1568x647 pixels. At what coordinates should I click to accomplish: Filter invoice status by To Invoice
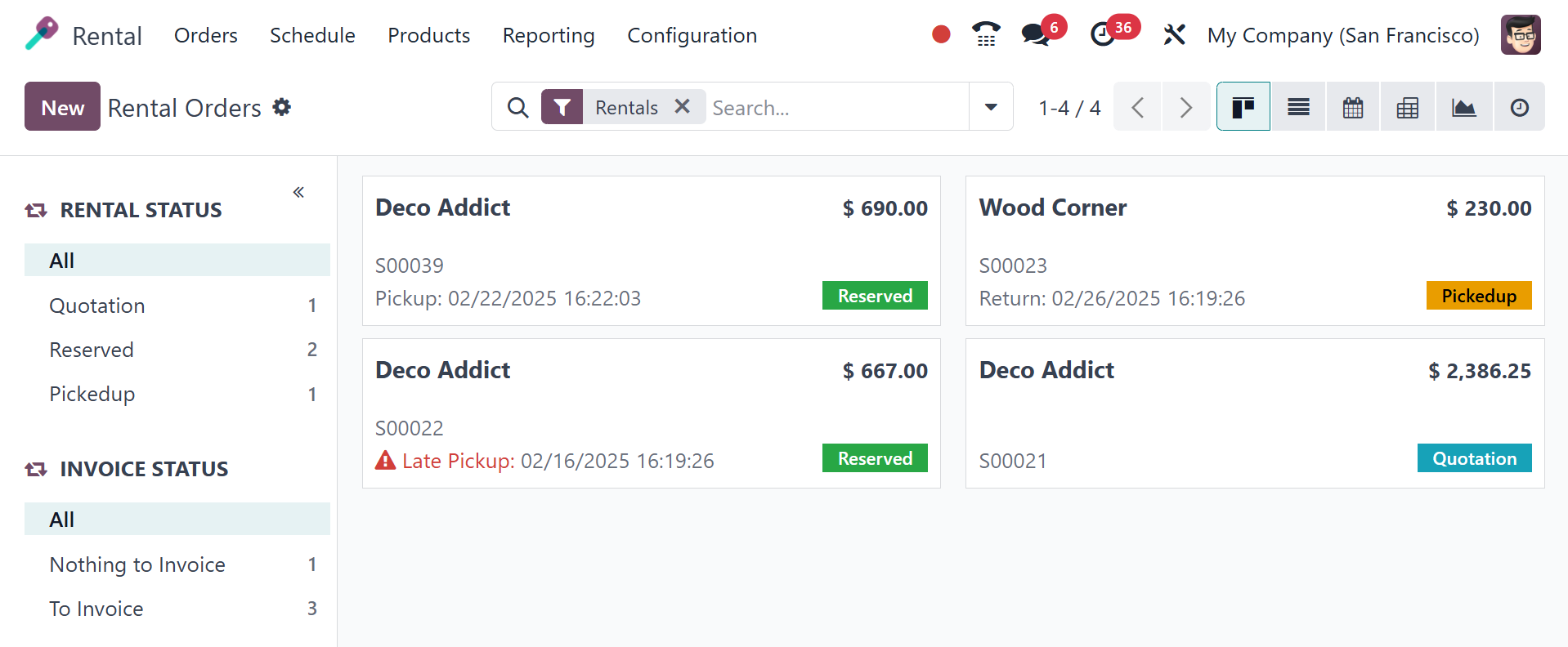pyautogui.click(x=96, y=609)
